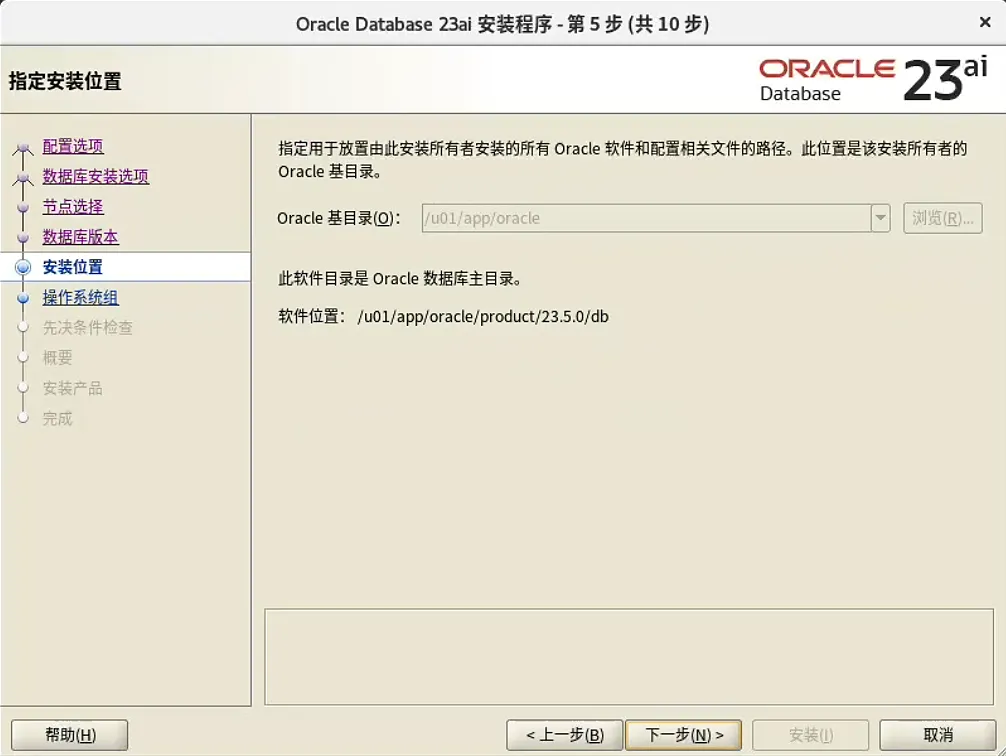Click the highlighted 安装位置 step icon
Viewport: 1006px width, 756px height.
[x=24, y=267]
